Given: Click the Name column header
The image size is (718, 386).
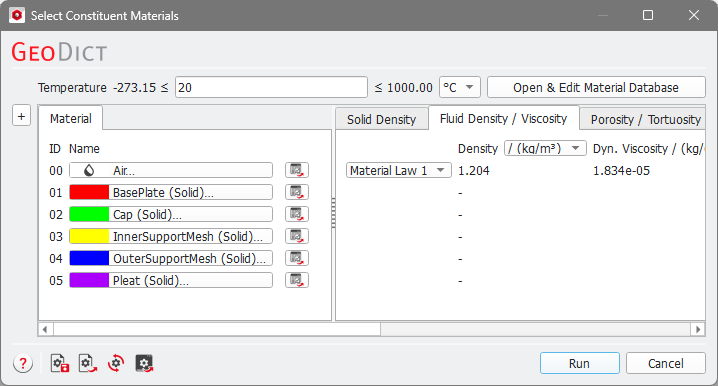Looking at the screenshot, I should (84, 149).
